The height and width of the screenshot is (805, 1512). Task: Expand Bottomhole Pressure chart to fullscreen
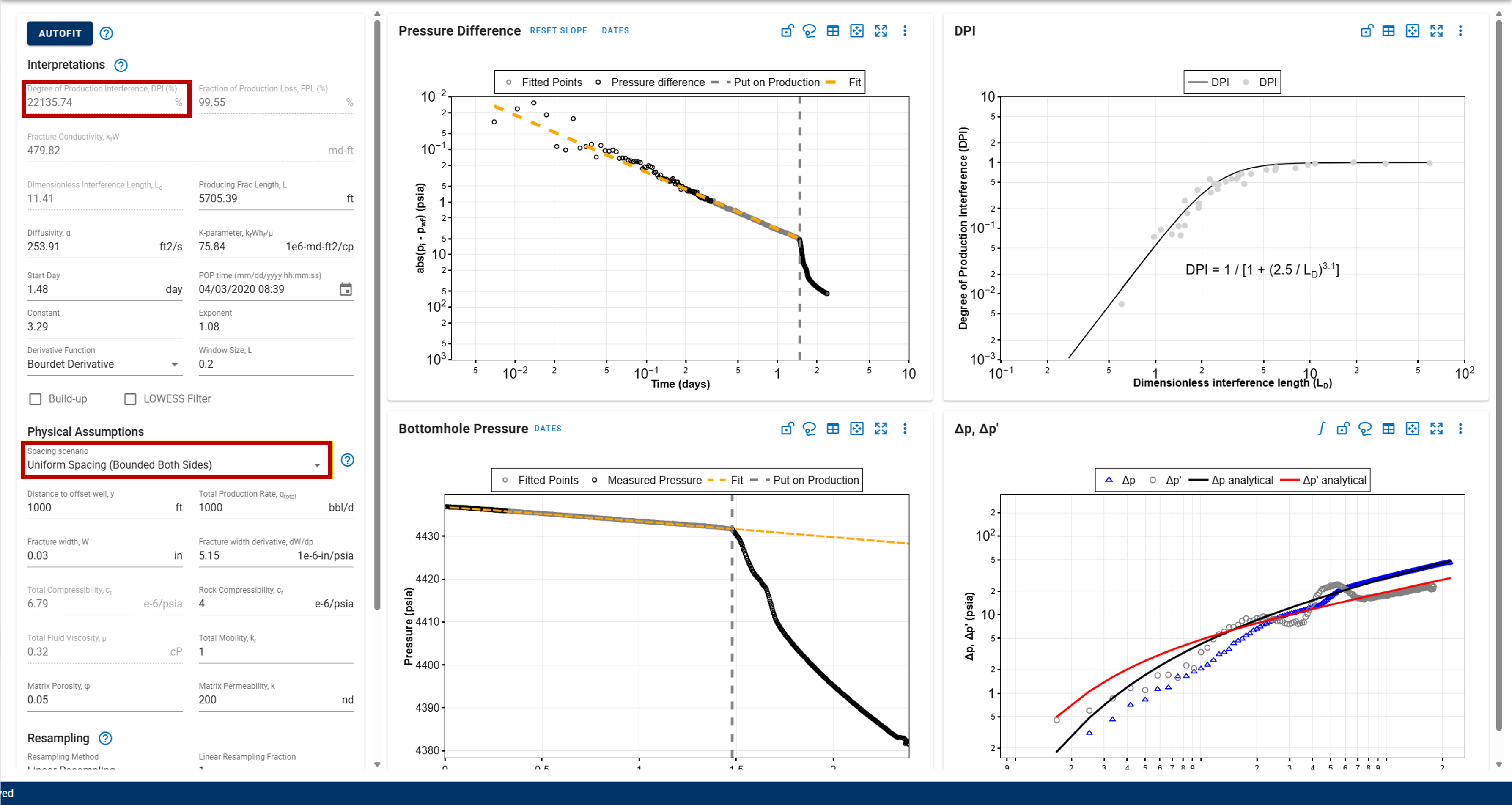pyautogui.click(x=881, y=429)
